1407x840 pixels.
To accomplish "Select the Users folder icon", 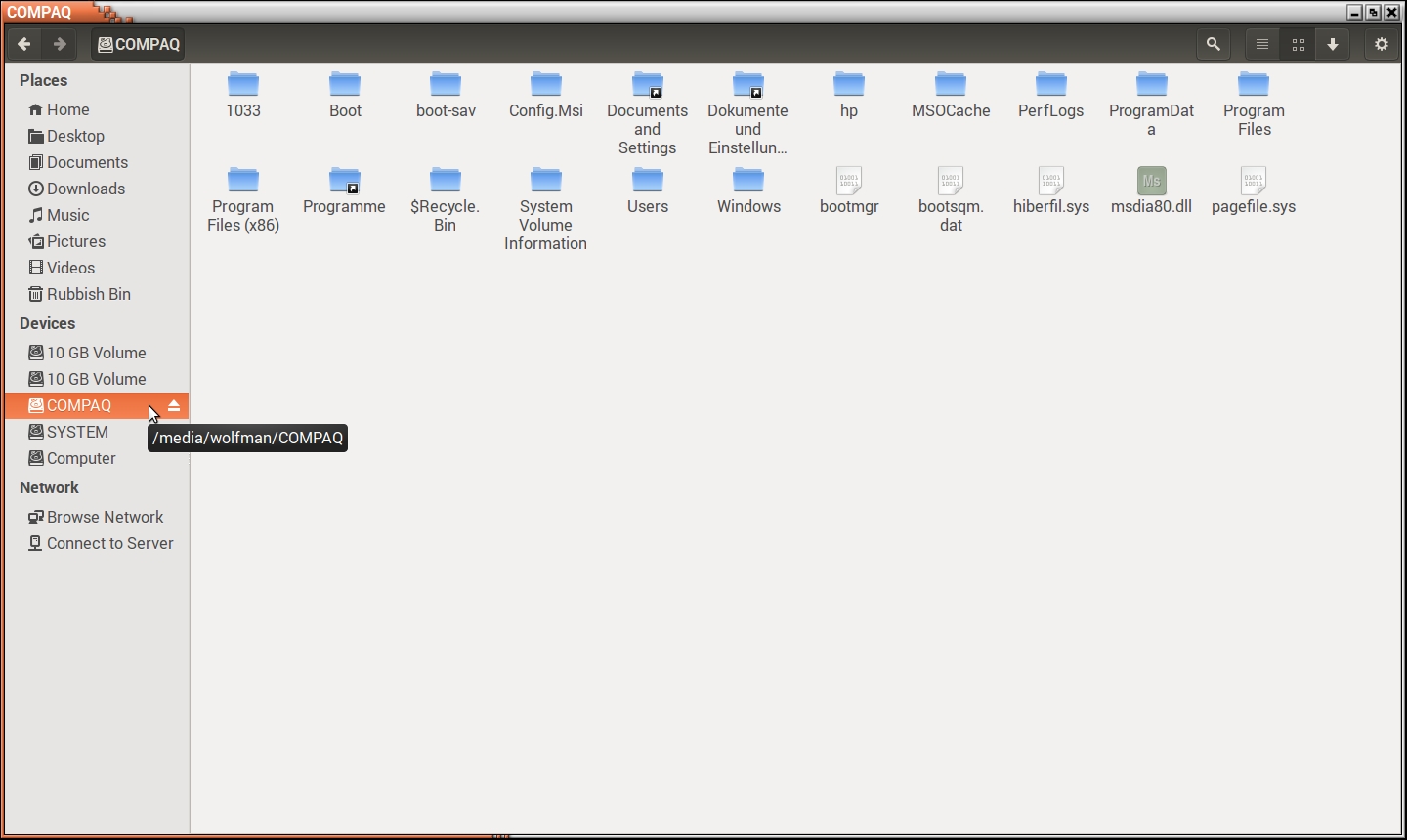I will 647,181.
